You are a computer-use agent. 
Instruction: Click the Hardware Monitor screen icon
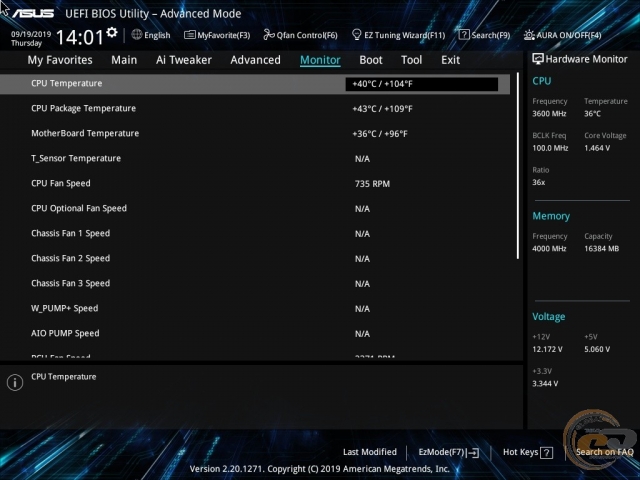(x=538, y=59)
